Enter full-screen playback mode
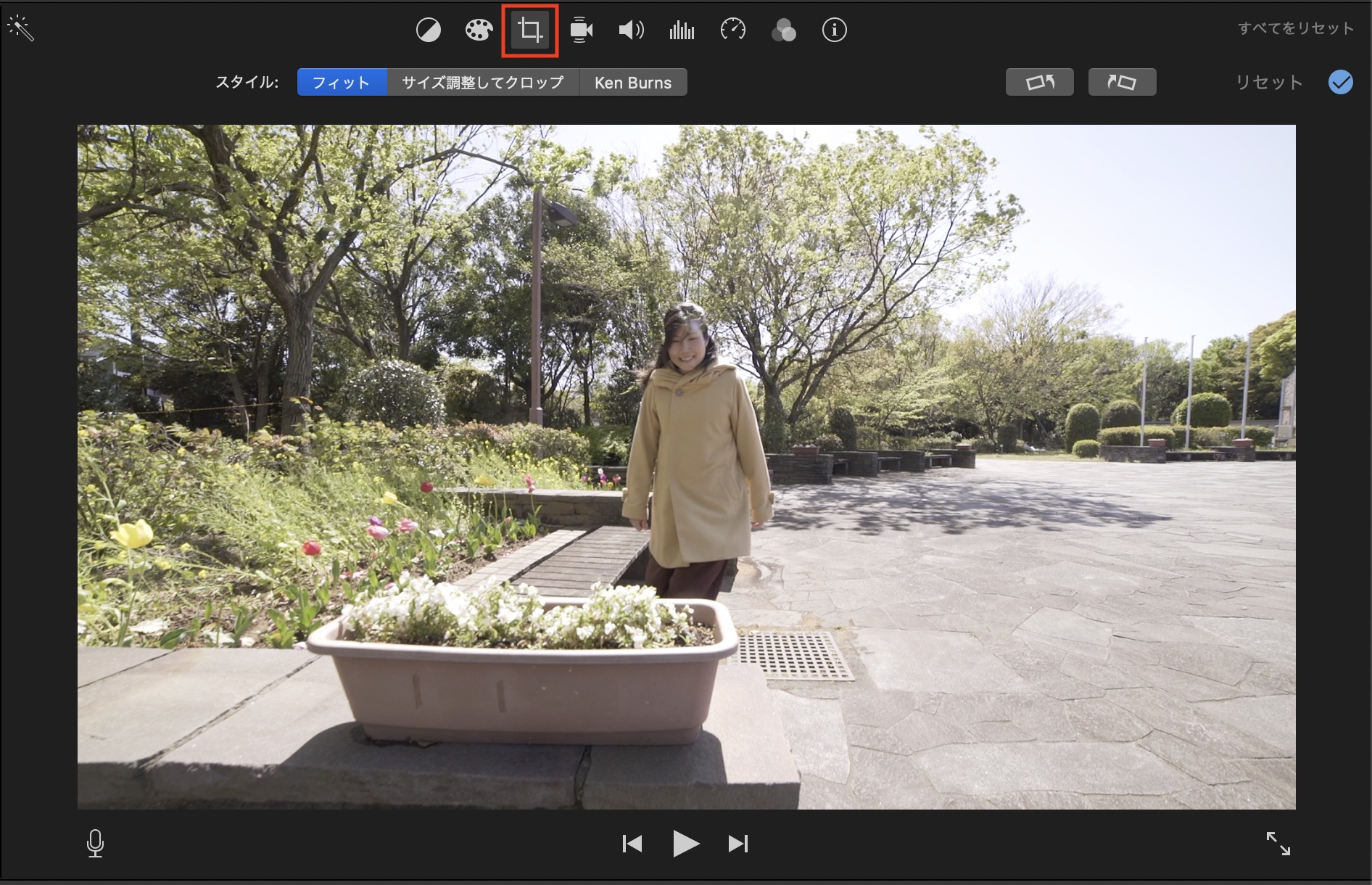1372x885 pixels. click(x=1278, y=844)
